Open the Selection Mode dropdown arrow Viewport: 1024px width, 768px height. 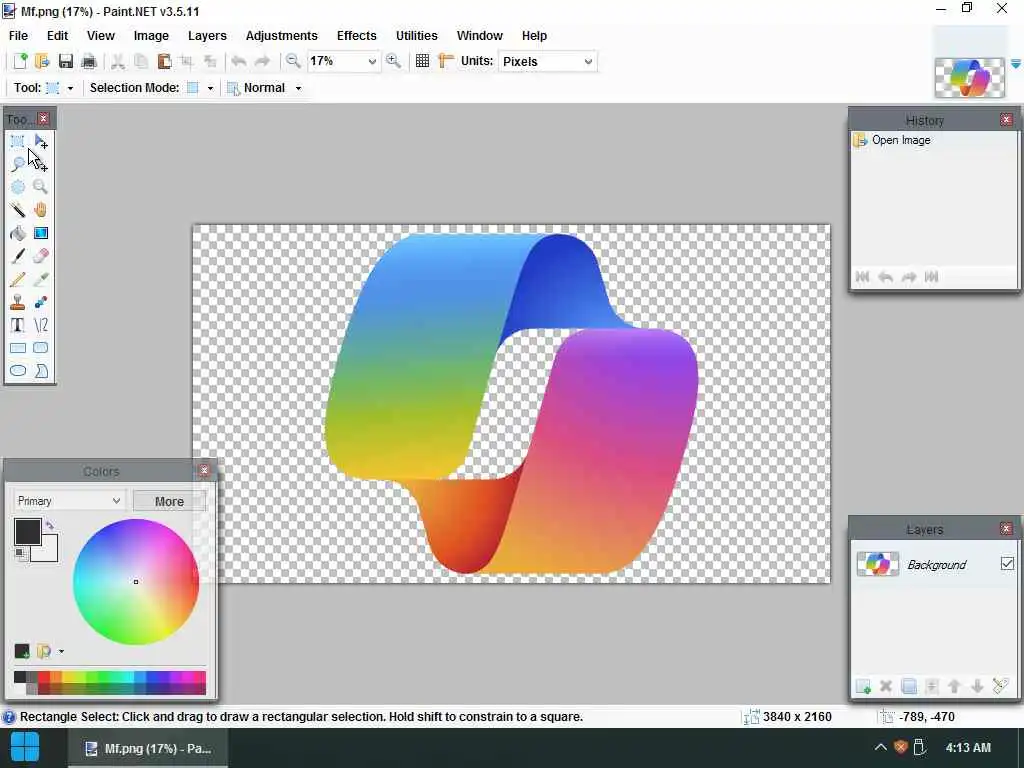[210, 88]
